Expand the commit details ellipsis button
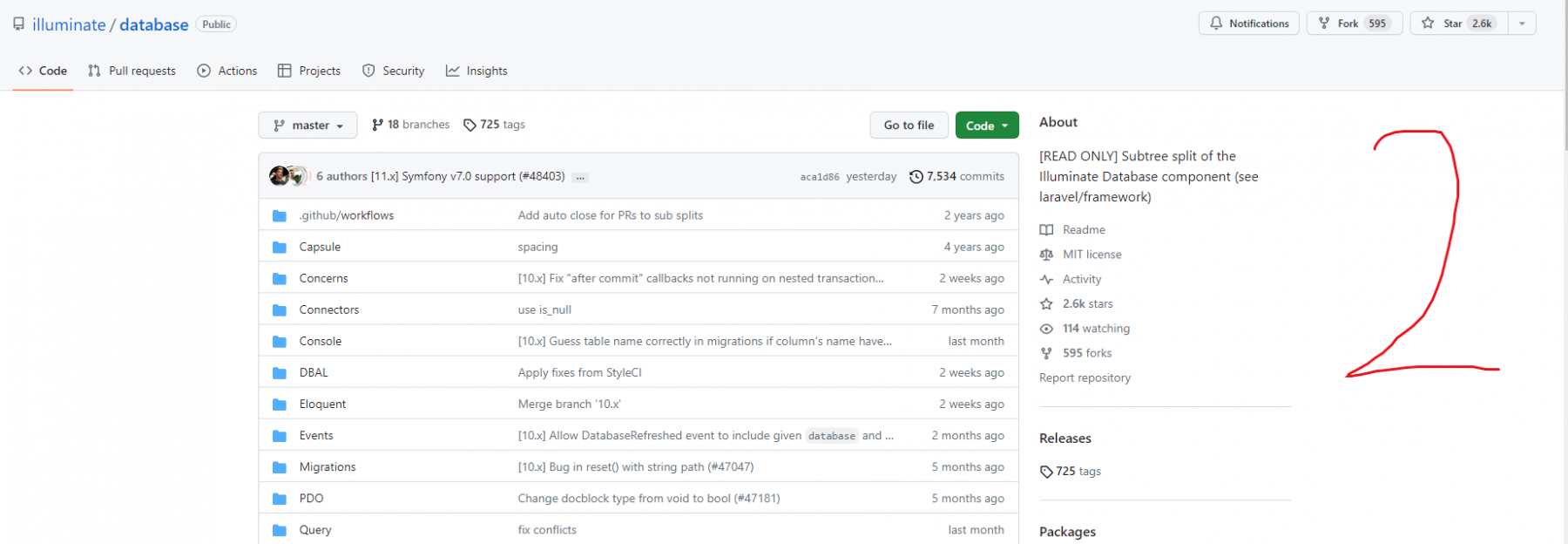 pos(580,177)
